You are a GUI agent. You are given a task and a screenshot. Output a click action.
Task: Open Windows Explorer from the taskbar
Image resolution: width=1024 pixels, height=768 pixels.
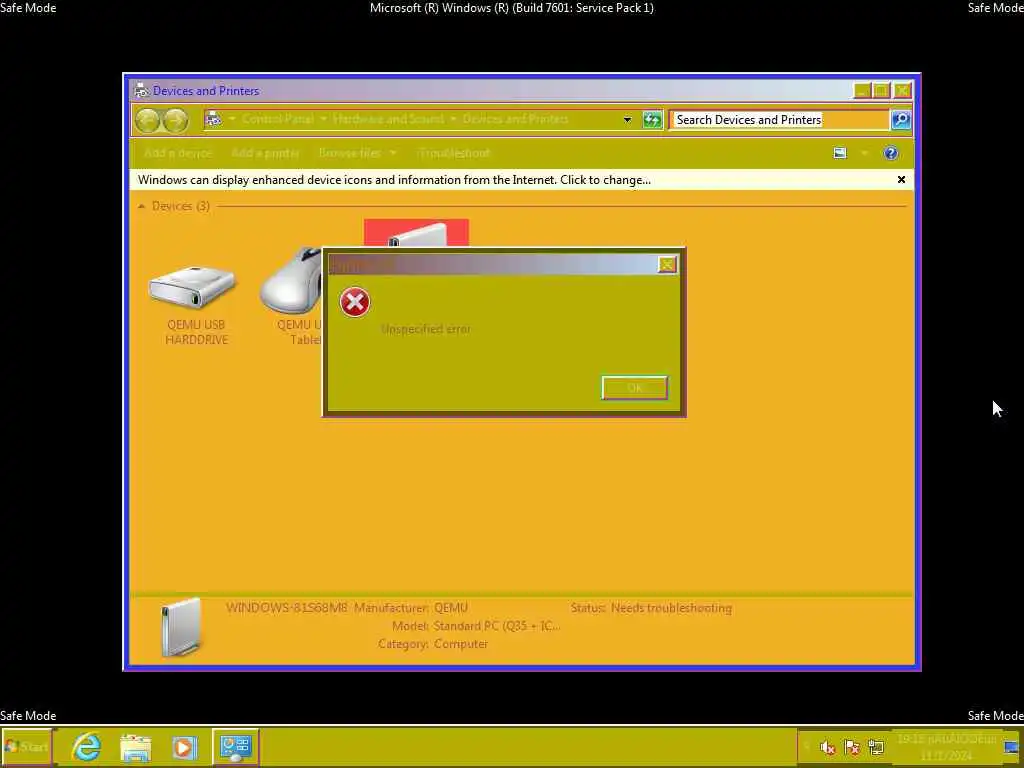[136, 746]
